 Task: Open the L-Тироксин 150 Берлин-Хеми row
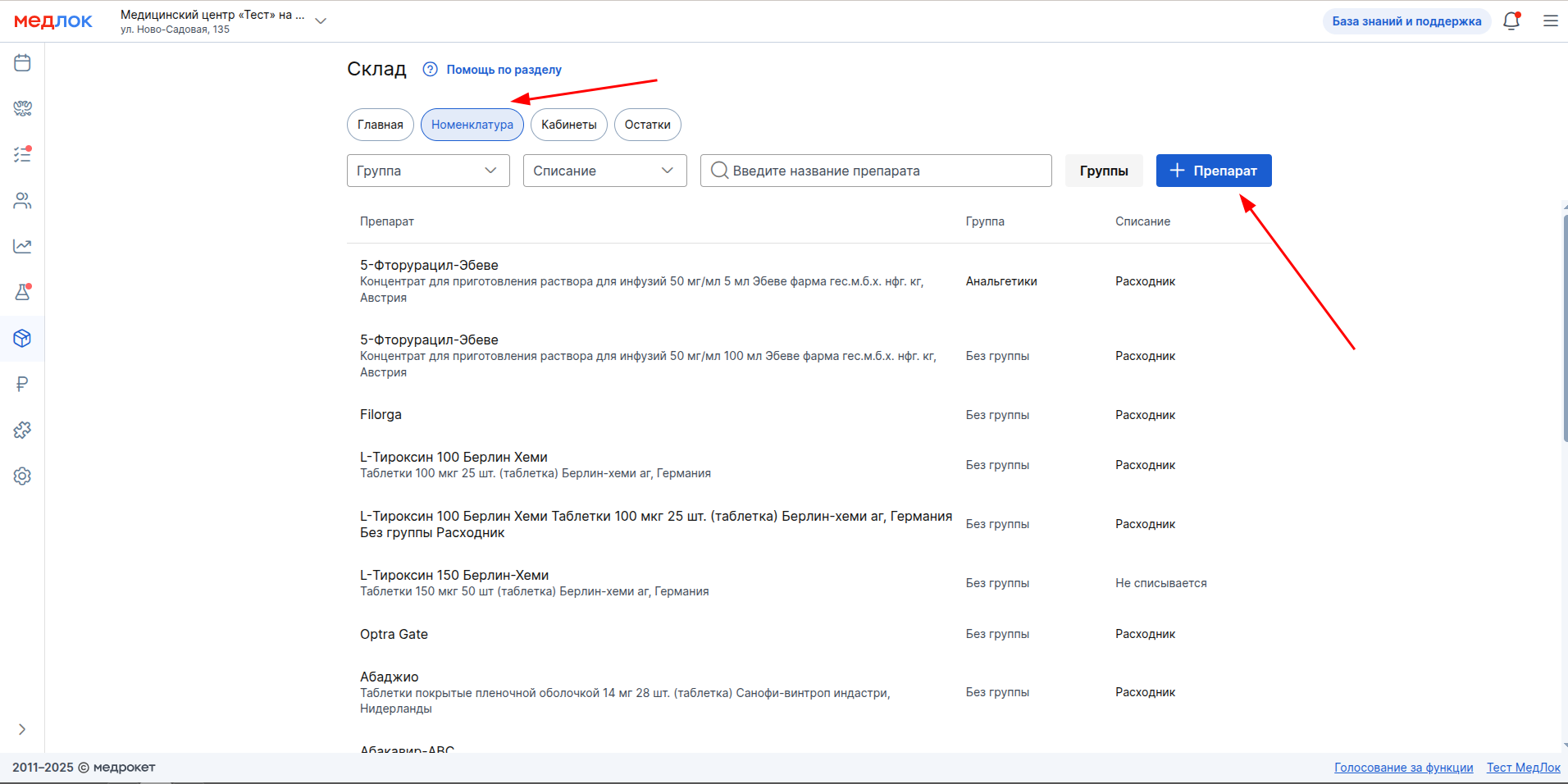[809, 583]
